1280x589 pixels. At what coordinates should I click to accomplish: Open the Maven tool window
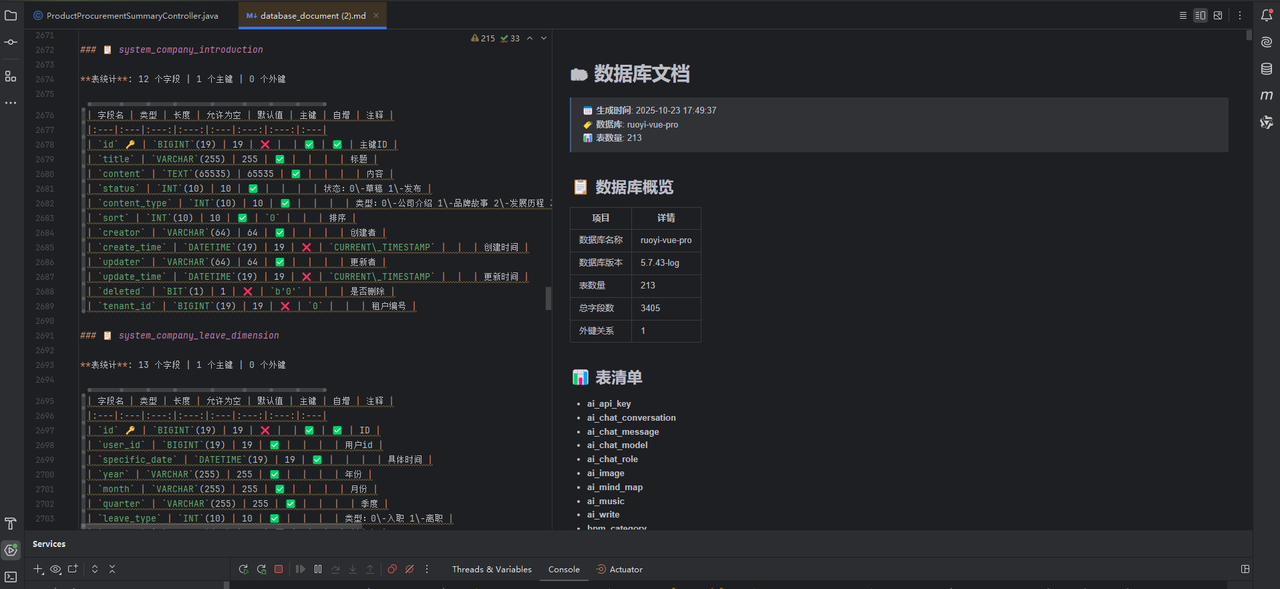[1266, 95]
